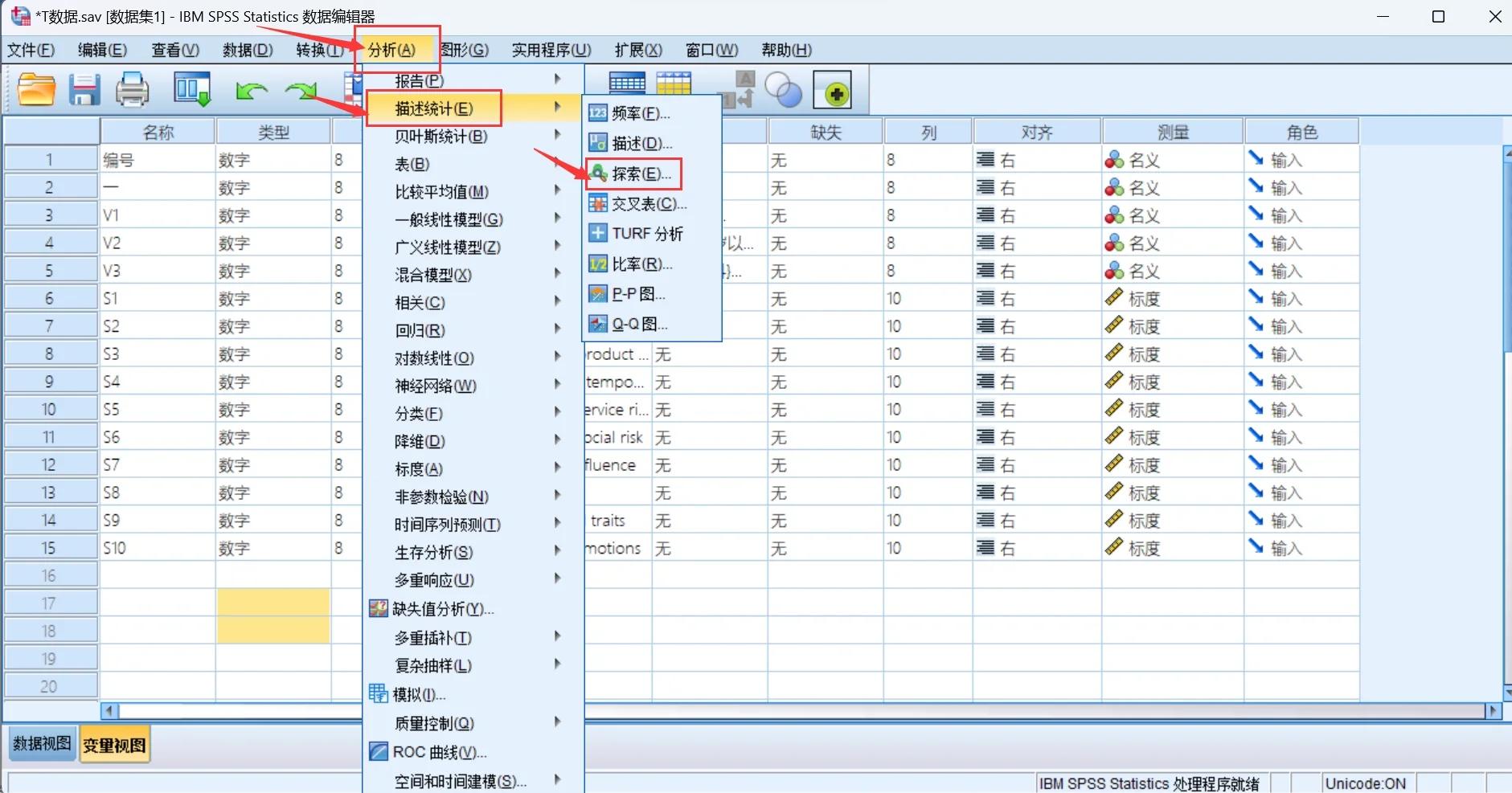Screen dimensions: 1512x793
Task: Click horizontal scrollbar left arrow
Action: 110,710
